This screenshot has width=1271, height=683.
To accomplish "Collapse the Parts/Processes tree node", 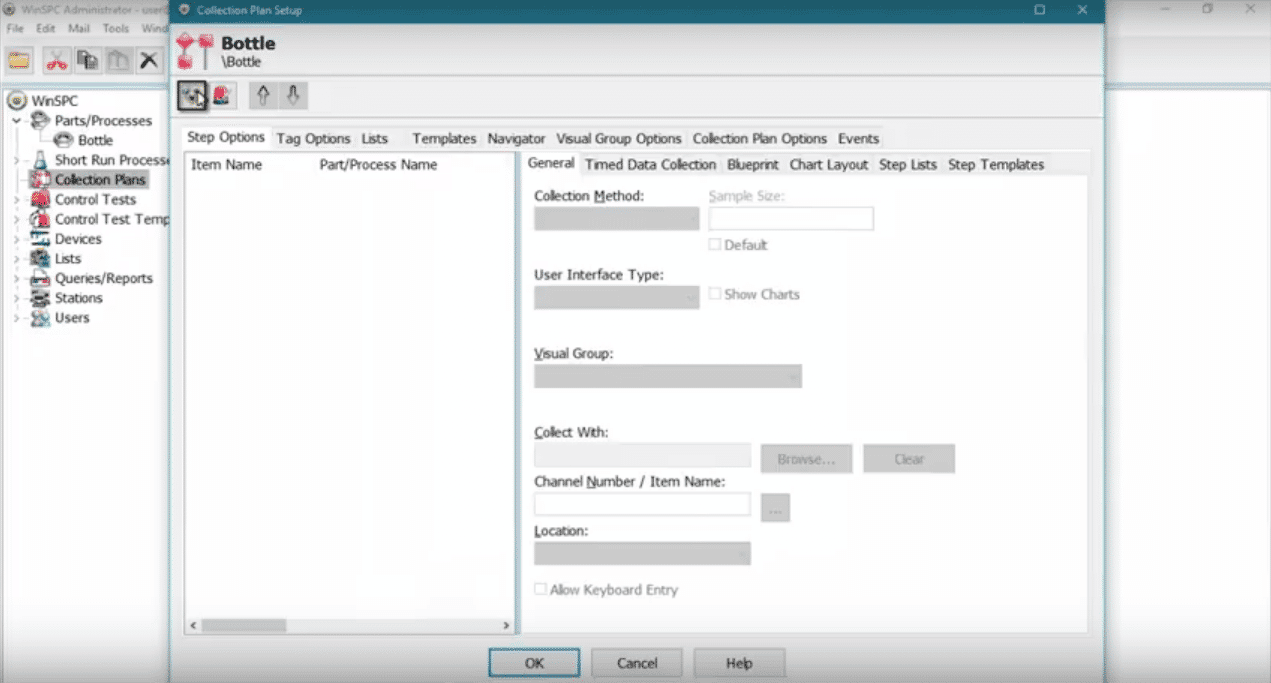I will [x=17, y=121].
